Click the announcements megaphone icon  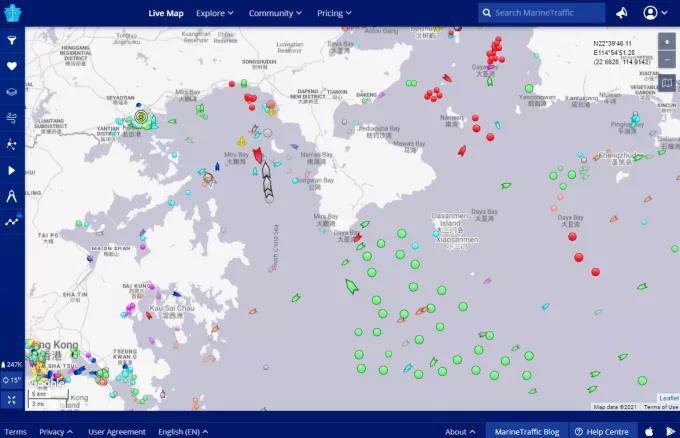[621, 13]
